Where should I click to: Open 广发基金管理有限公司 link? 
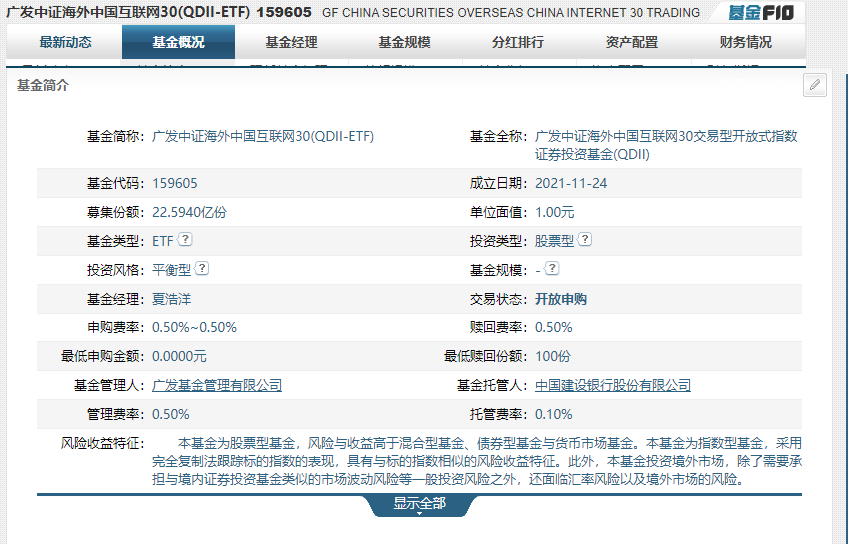(217, 385)
